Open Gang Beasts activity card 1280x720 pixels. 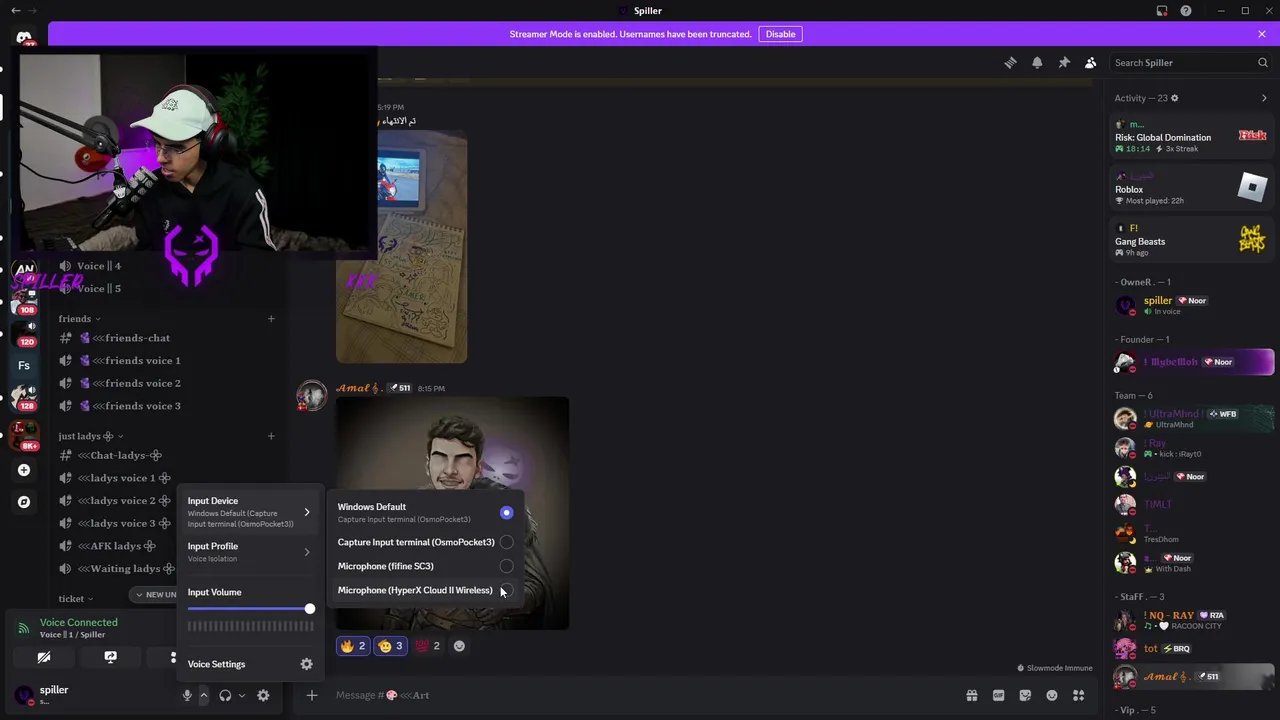tap(1192, 240)
